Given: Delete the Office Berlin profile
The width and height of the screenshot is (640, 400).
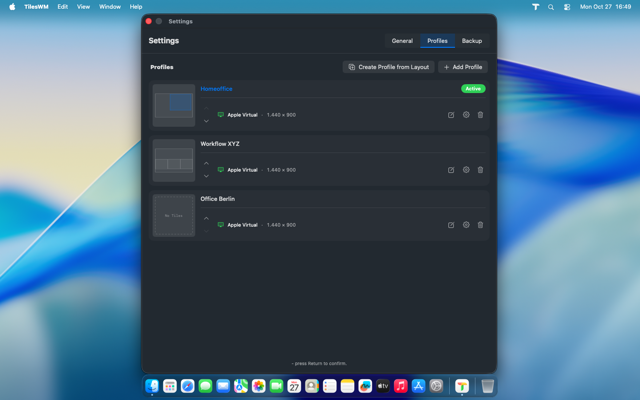Looking at the screenshot, I should pos(480,225).
